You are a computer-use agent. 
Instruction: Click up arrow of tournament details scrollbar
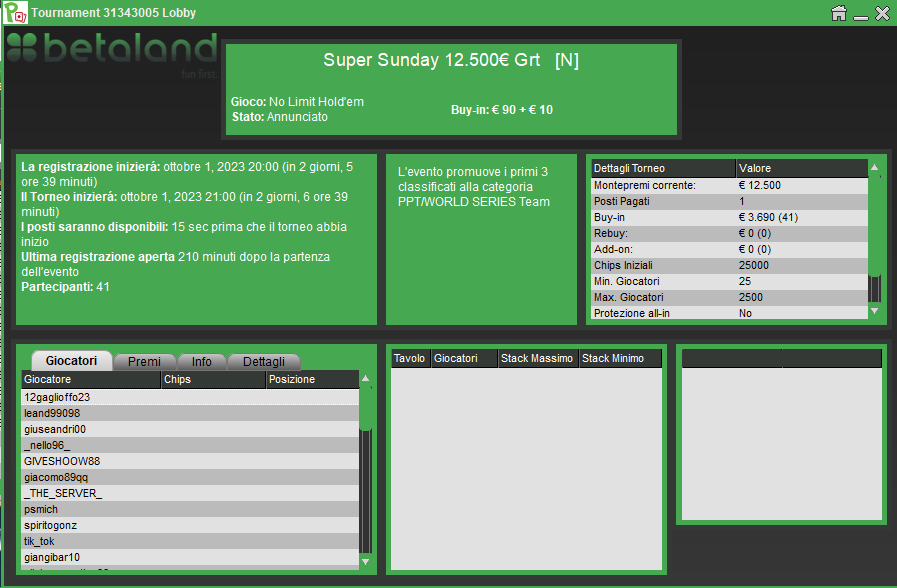tap(874, 167)
